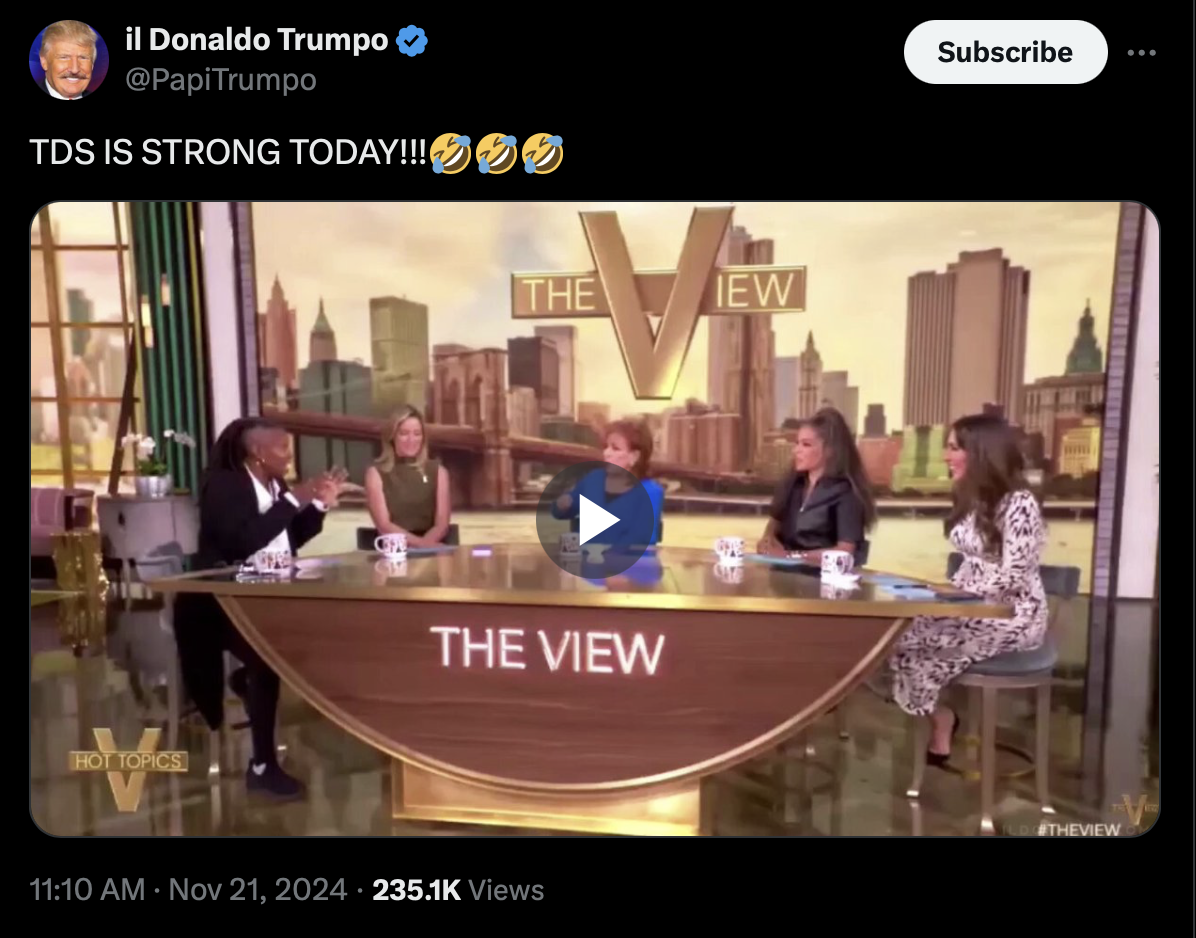Click the seated woman in patterned dress
Viewport: 1196px width, 938px height.
point(981,580)
